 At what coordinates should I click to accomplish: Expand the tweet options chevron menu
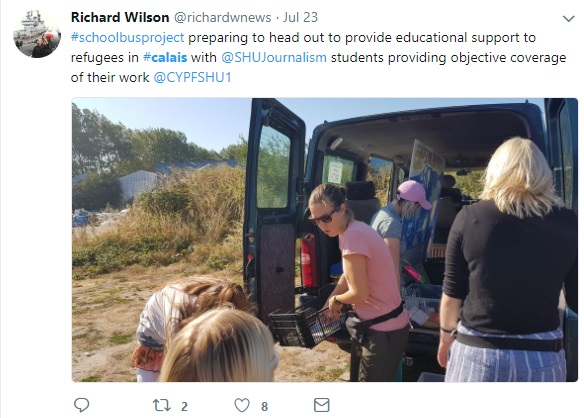568,19
